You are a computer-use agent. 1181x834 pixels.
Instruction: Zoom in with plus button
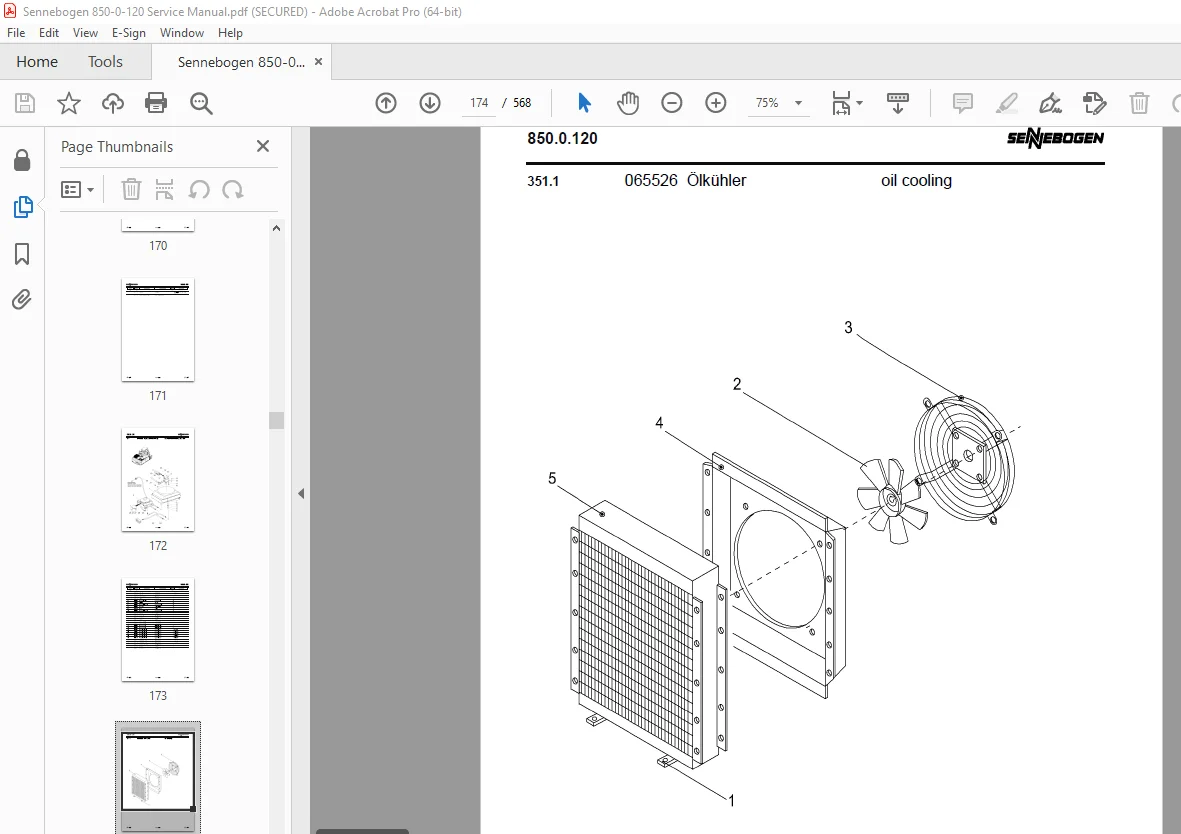pyautogui.click(x=716, y=103)
